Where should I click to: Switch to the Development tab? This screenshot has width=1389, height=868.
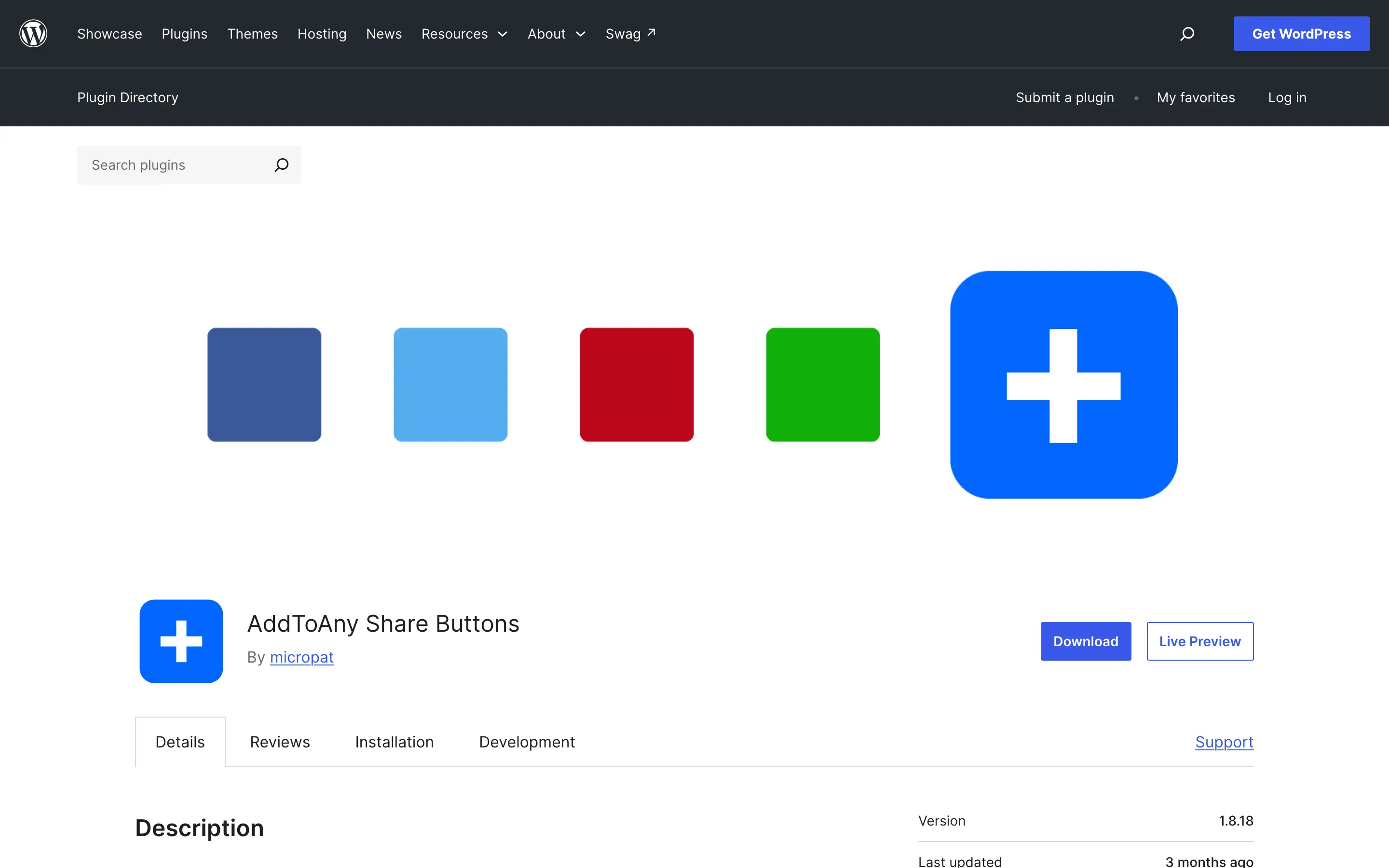[x=527, y=742]
